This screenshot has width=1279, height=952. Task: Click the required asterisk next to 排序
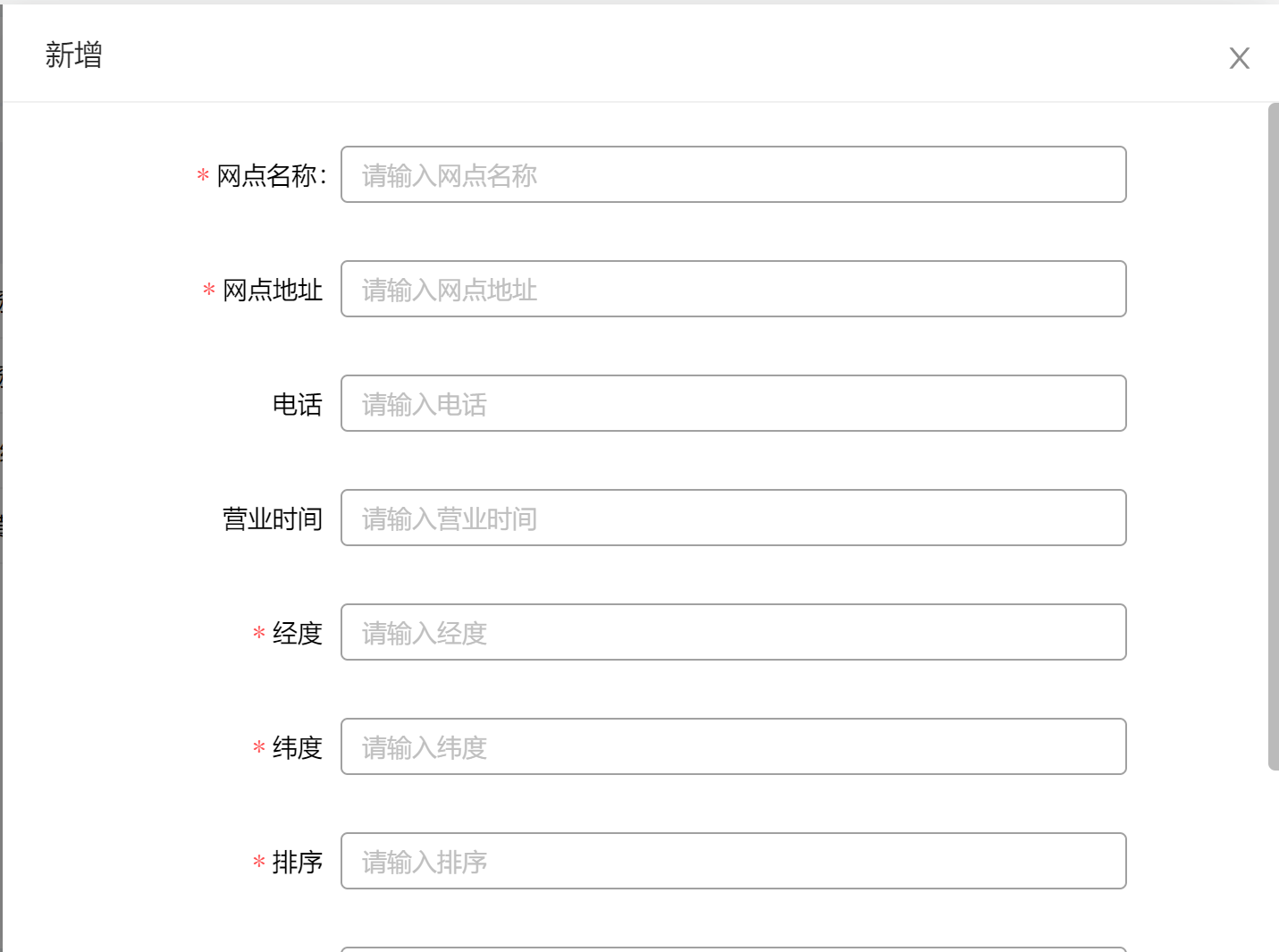(x=259, y=862)
